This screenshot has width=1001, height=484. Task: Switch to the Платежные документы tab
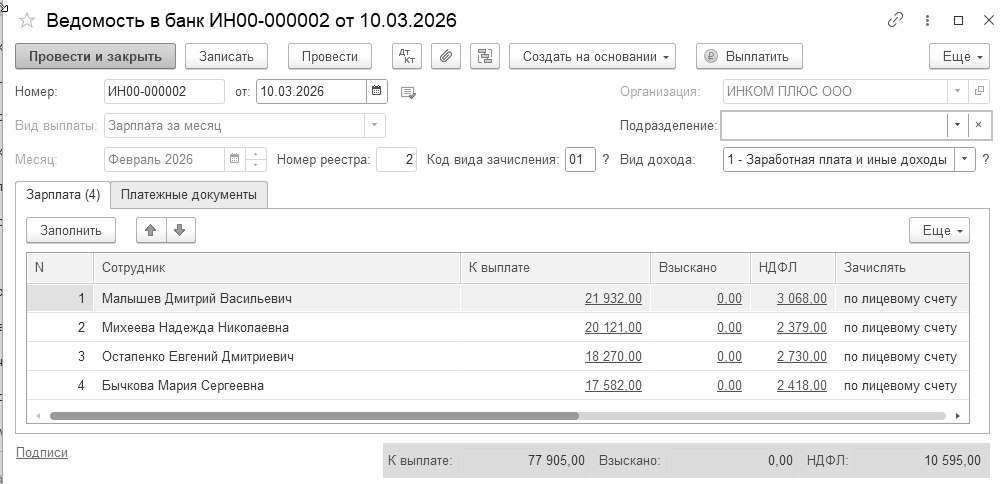pyautogui.click(x=189, y=194)
